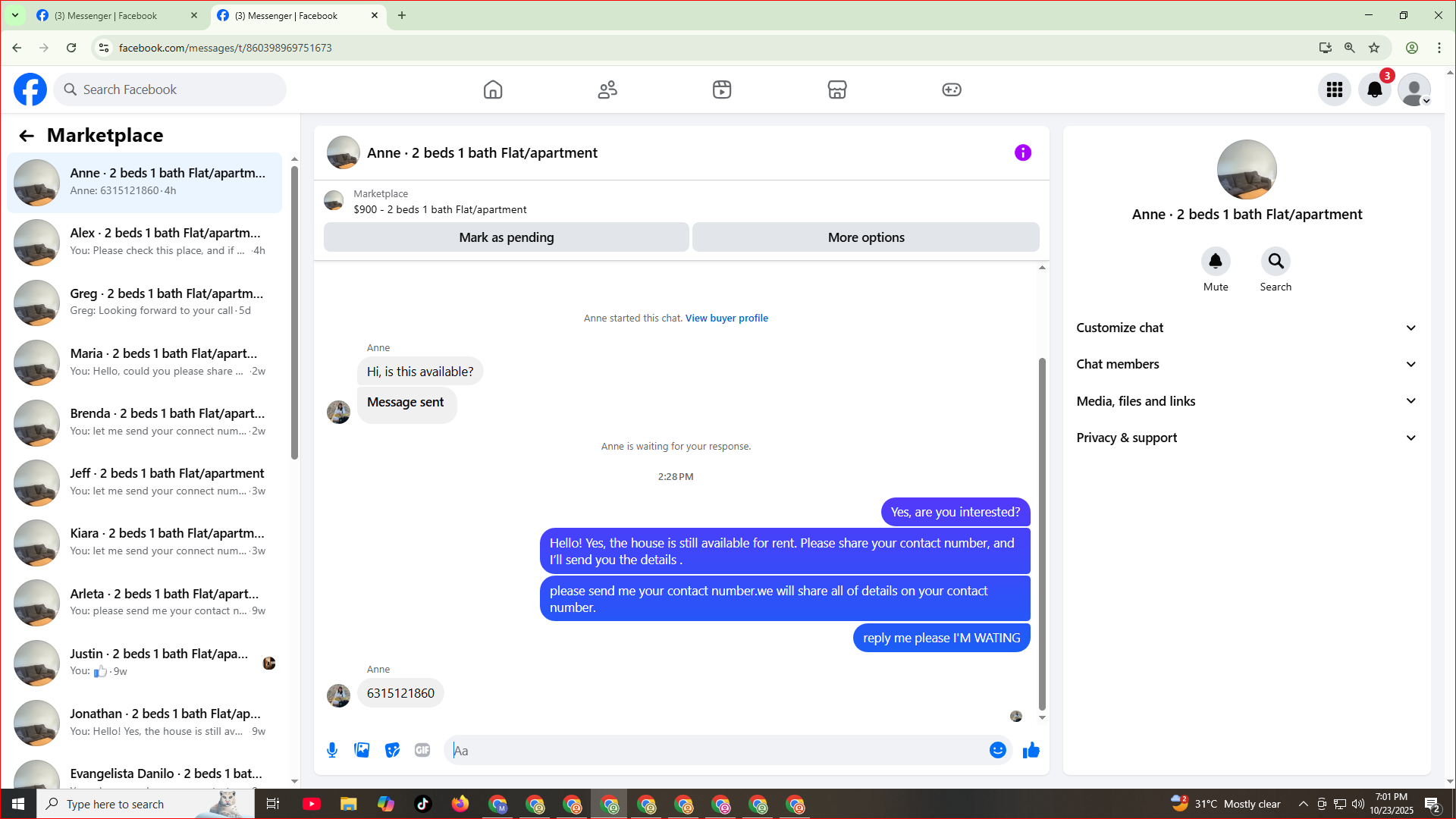Open the View buyer profile link
Viewport: 1456px width, 819px height.
click(x=726, y=318)
